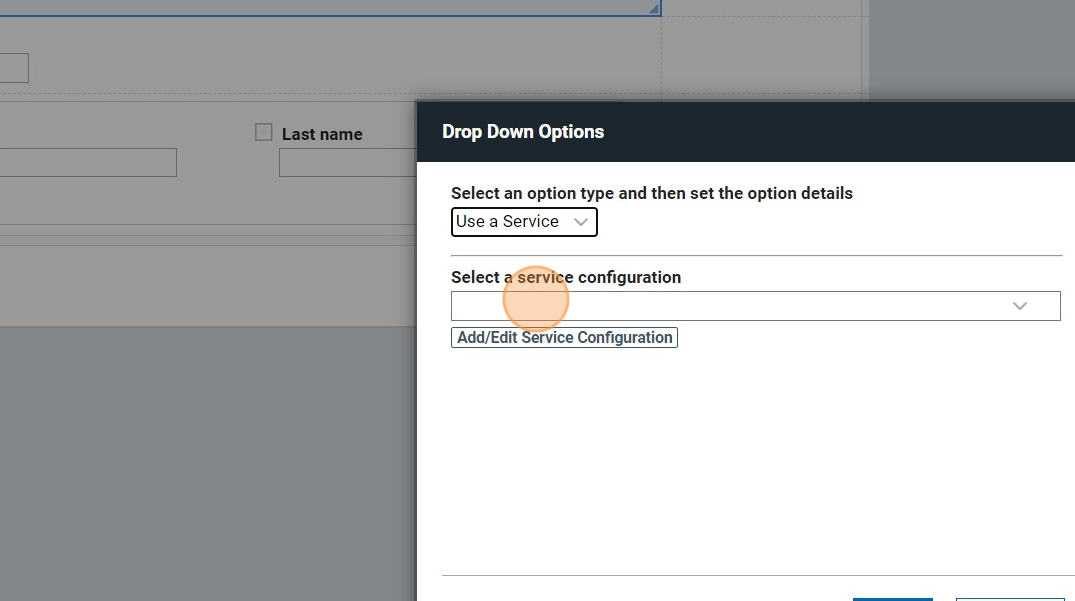Click the blue primary button at dialog bottom
The width and height of the screenshot is (1075, 601).
pos(892,598)
